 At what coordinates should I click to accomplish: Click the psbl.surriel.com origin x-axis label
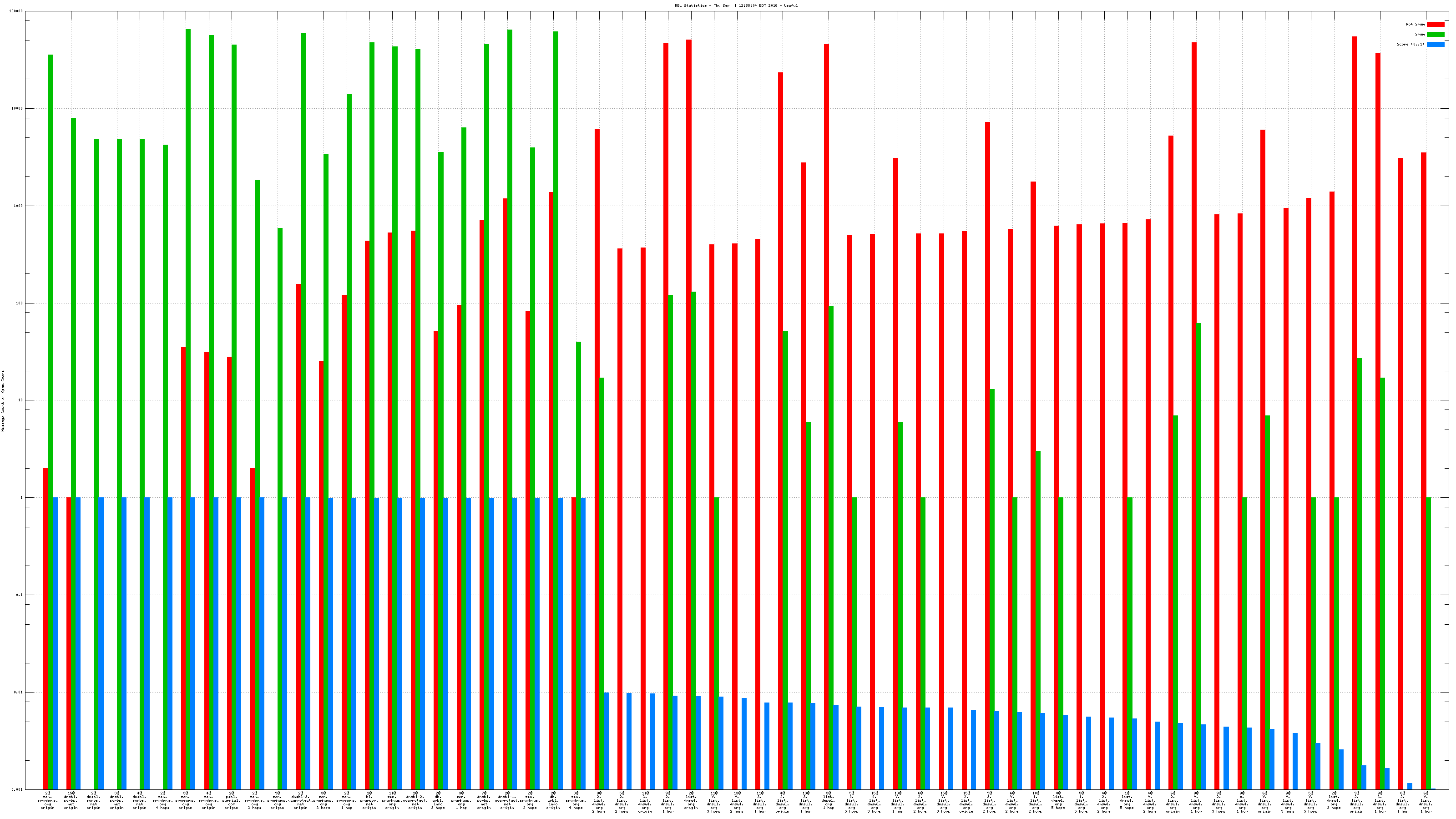(x=231, y=800)
